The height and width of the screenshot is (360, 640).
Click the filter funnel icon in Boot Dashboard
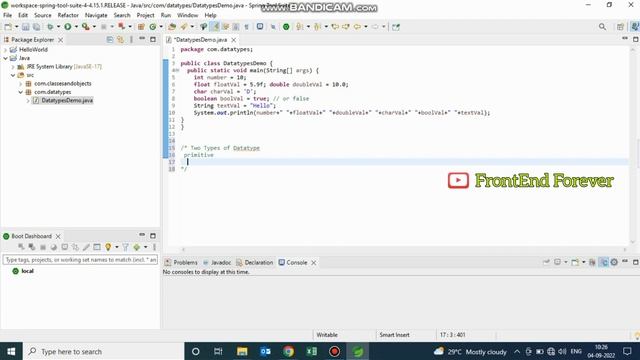125,247
